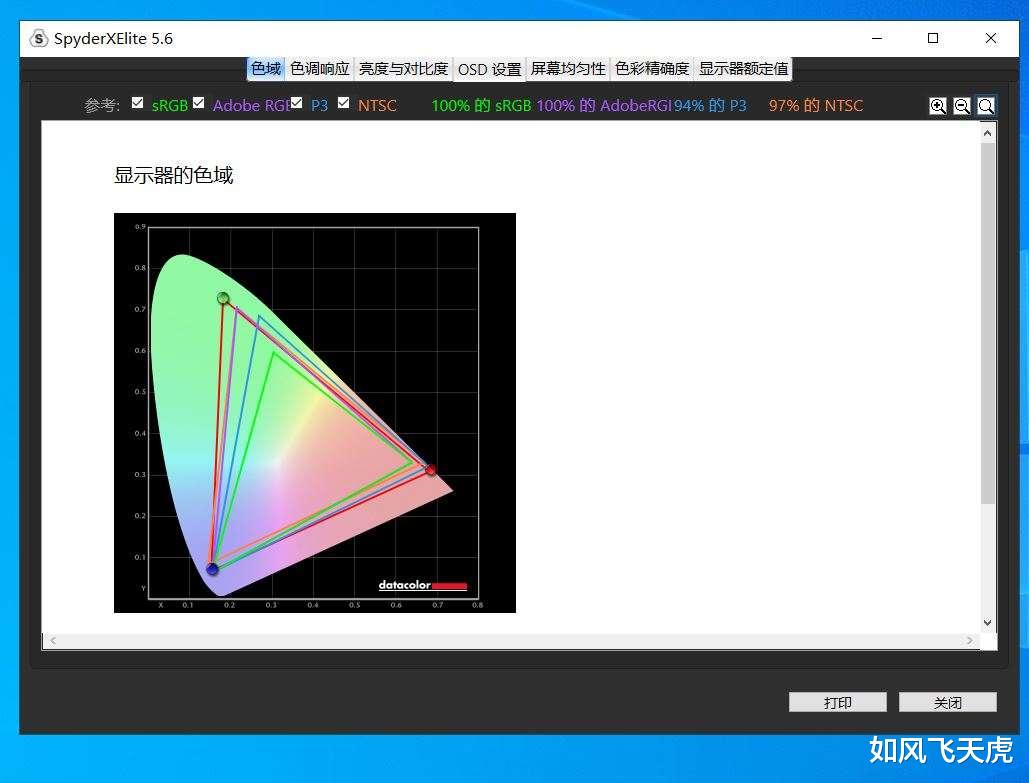The height and width of the screenshot is (783, 1029).
Task: Open the 屏幕均匀性 tab
Action: (x=567, y=69)
